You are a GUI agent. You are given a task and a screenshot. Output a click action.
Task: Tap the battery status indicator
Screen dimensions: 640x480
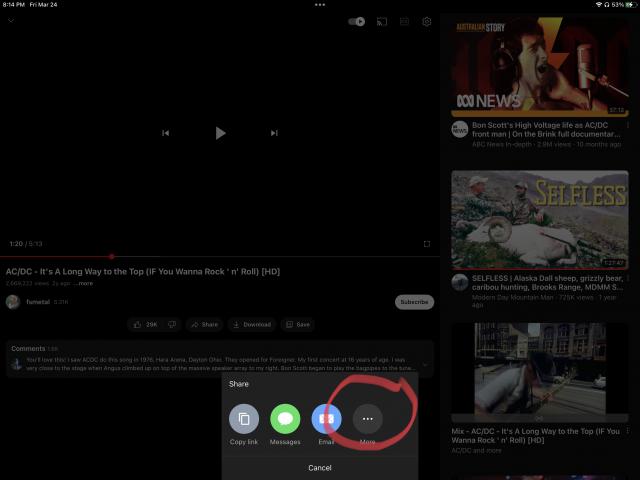pos(631,4)
